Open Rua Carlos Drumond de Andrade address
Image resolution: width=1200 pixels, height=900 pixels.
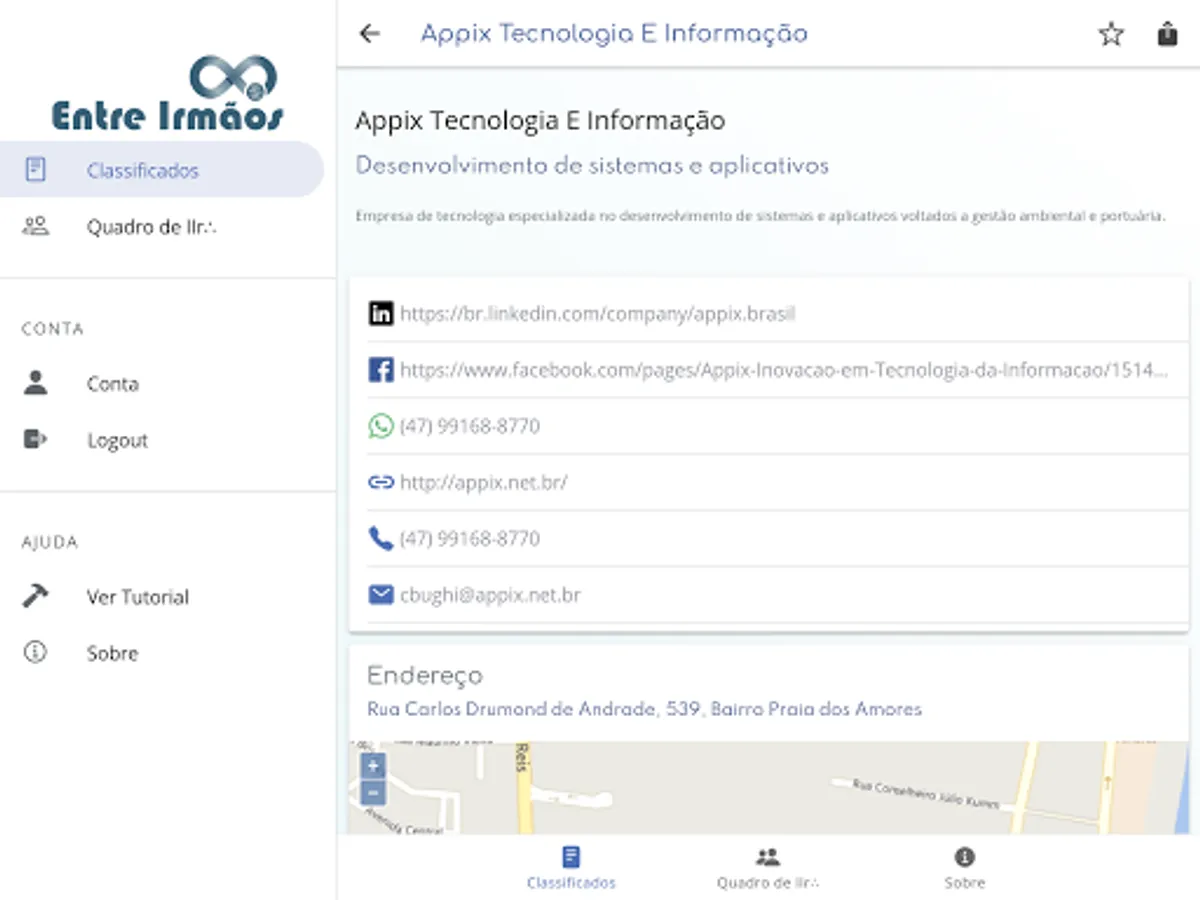click(645, 709)
